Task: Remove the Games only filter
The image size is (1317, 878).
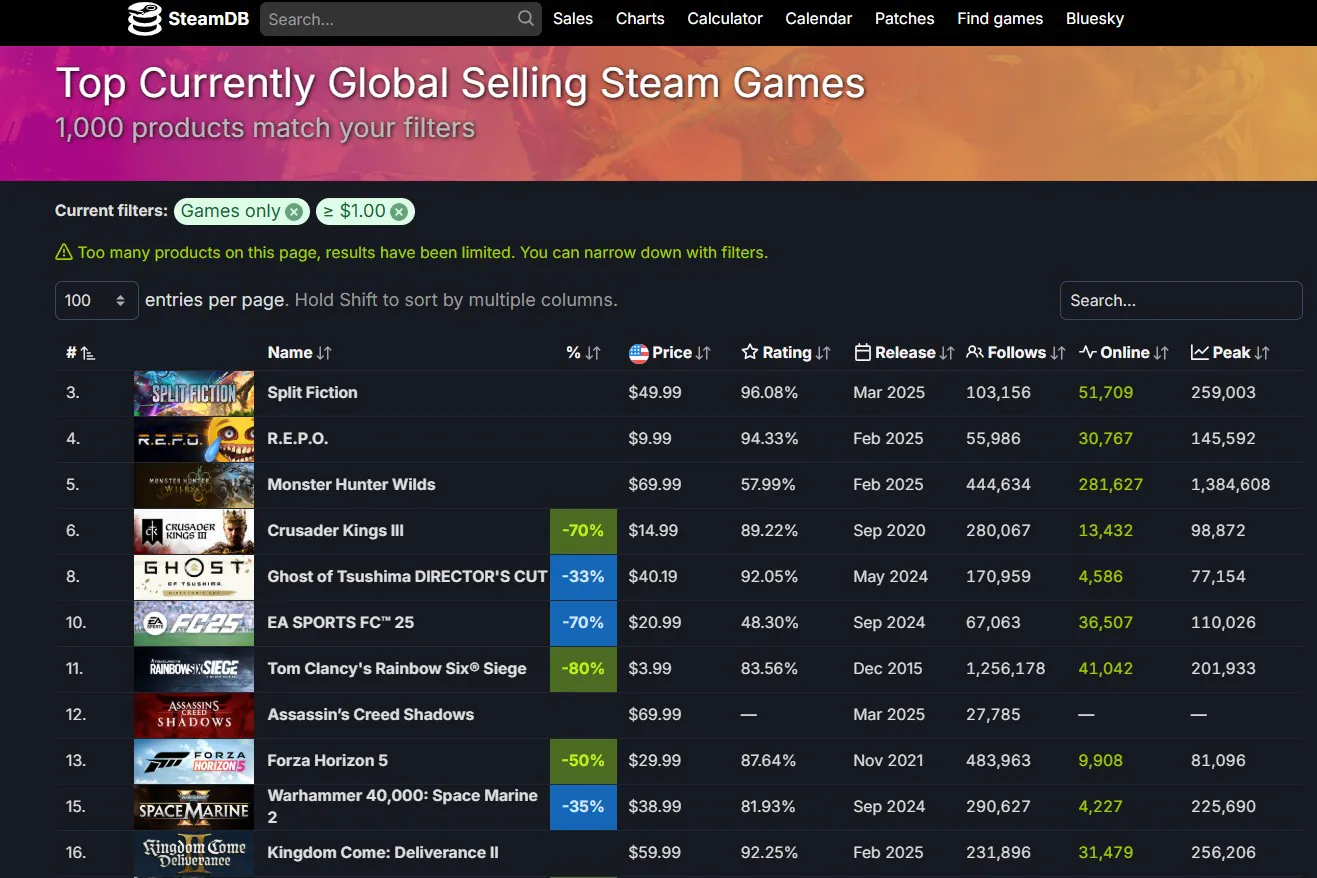Action: click(x=294, y=211)
